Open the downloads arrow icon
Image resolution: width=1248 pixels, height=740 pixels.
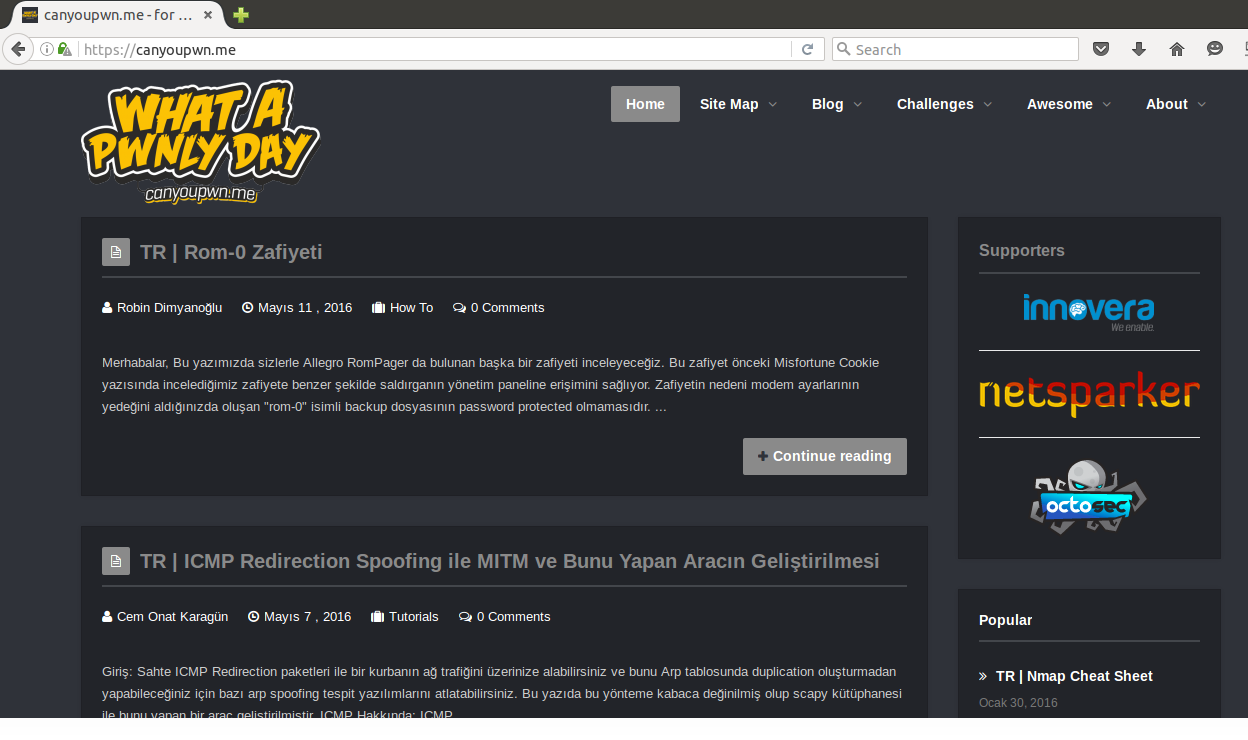point(1139,49)
